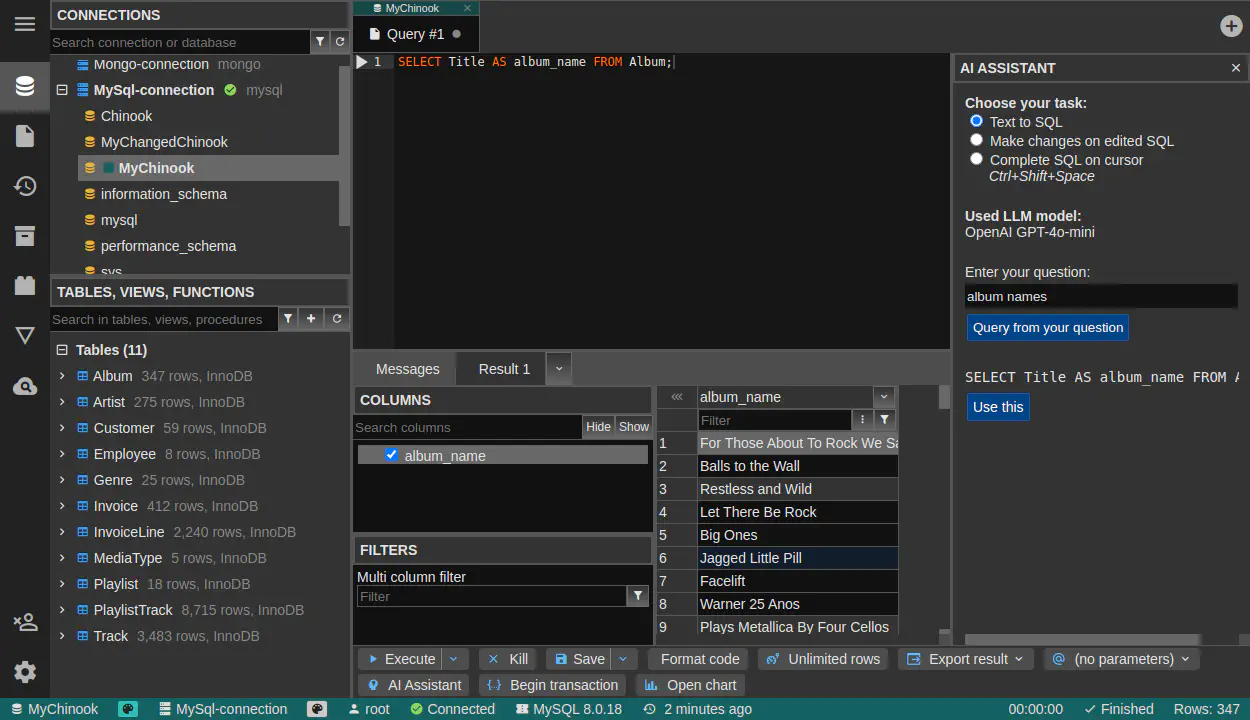The height and width of the screenshot is (720, 1250).
Task: Click the Execute button
Action: click(x=400, y=659)
